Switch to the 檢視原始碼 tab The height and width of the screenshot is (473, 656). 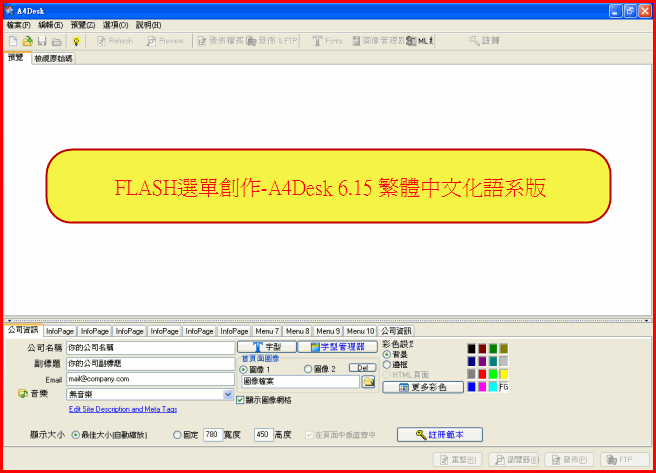click(x=53, y=59)
